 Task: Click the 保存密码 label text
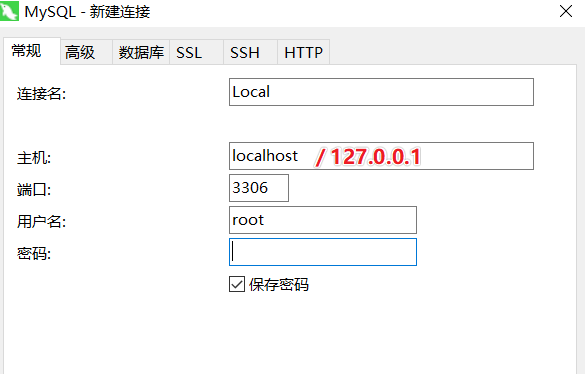(x=279, y=284)
